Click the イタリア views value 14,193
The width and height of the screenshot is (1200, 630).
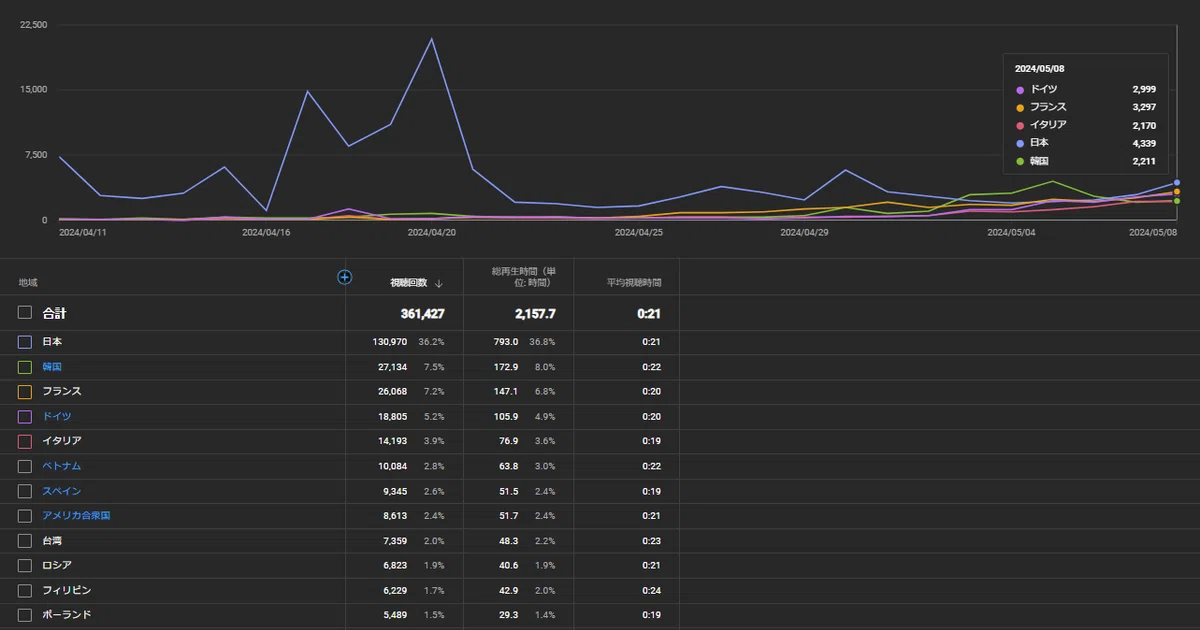[395, 441]
